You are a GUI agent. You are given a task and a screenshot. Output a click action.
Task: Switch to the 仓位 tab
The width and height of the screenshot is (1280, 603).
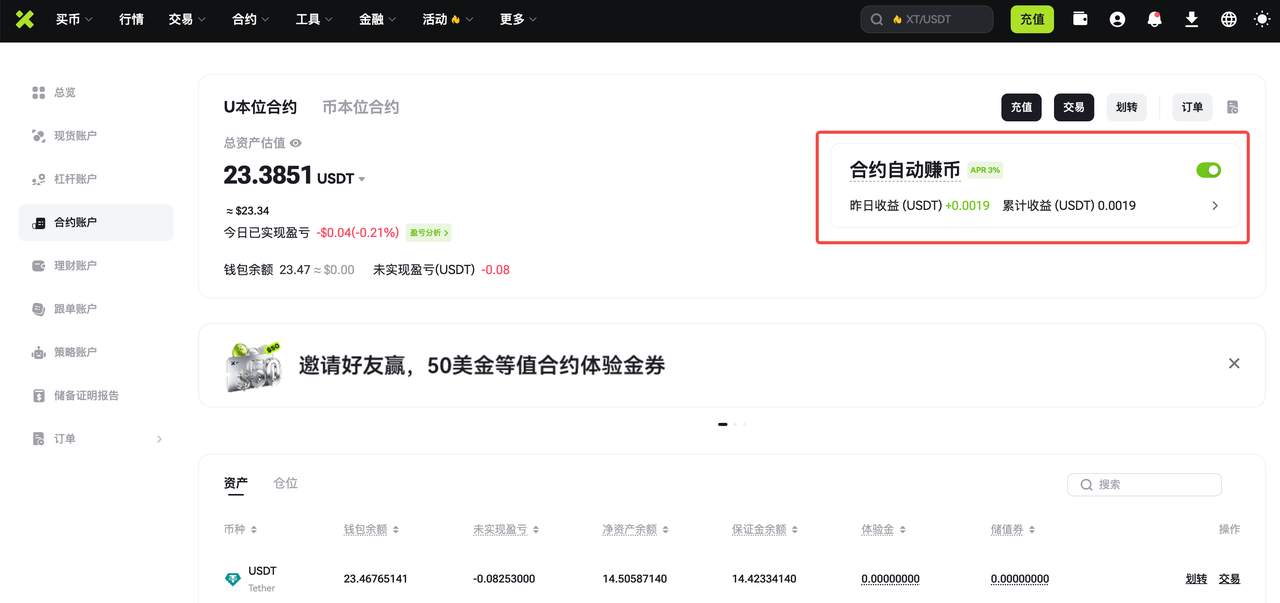[x=285, y=483]
